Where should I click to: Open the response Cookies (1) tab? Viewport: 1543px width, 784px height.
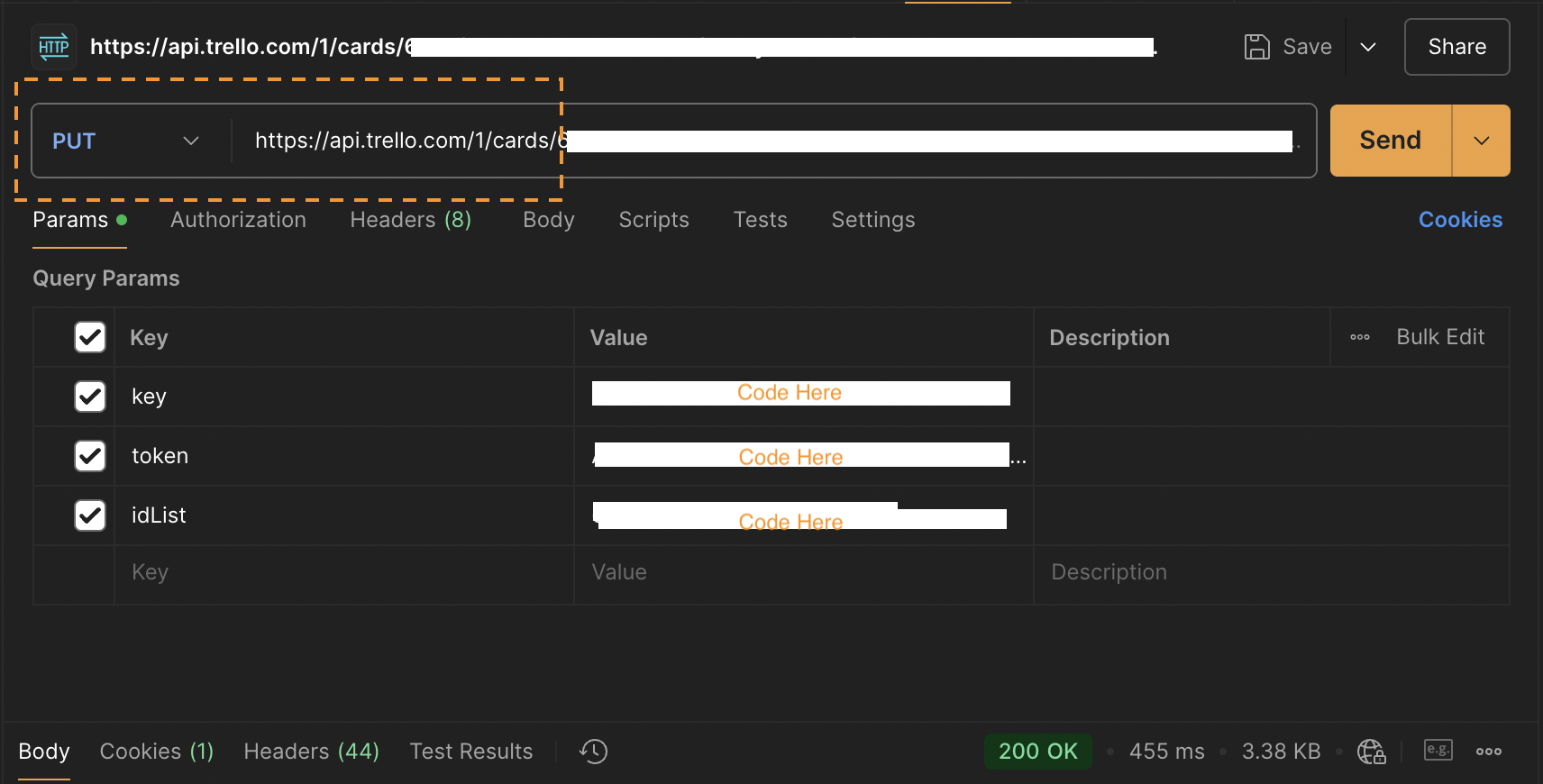pyautogui.click(x=157, y=752)
